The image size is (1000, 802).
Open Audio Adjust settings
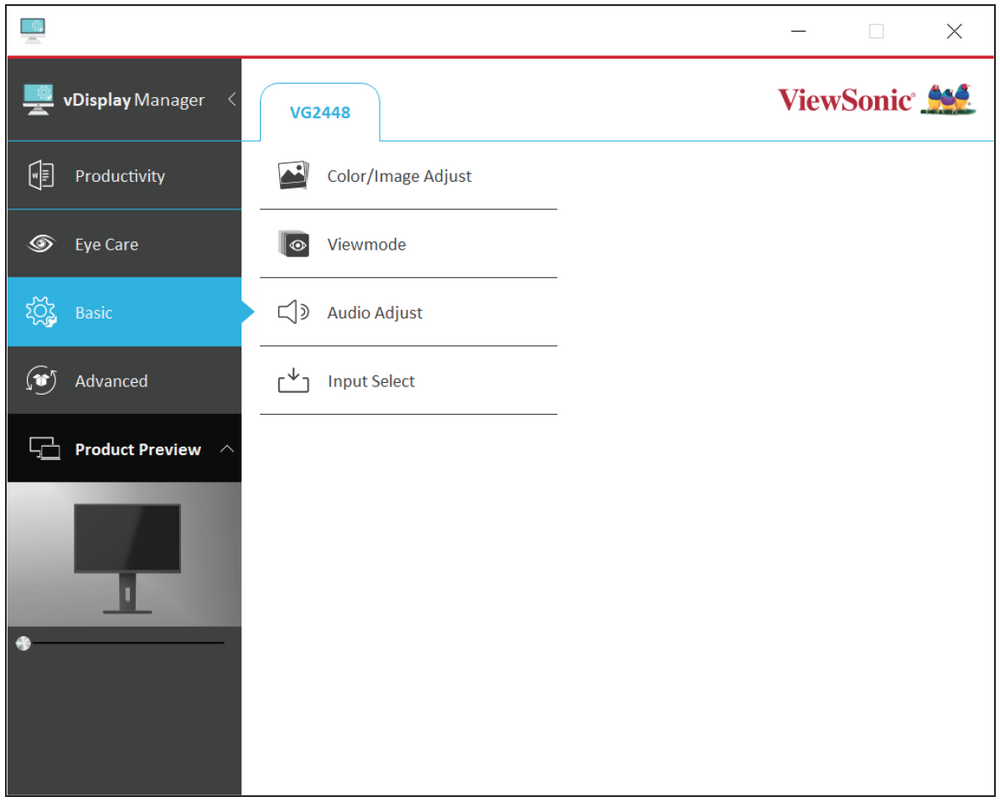tap(408, 312)
